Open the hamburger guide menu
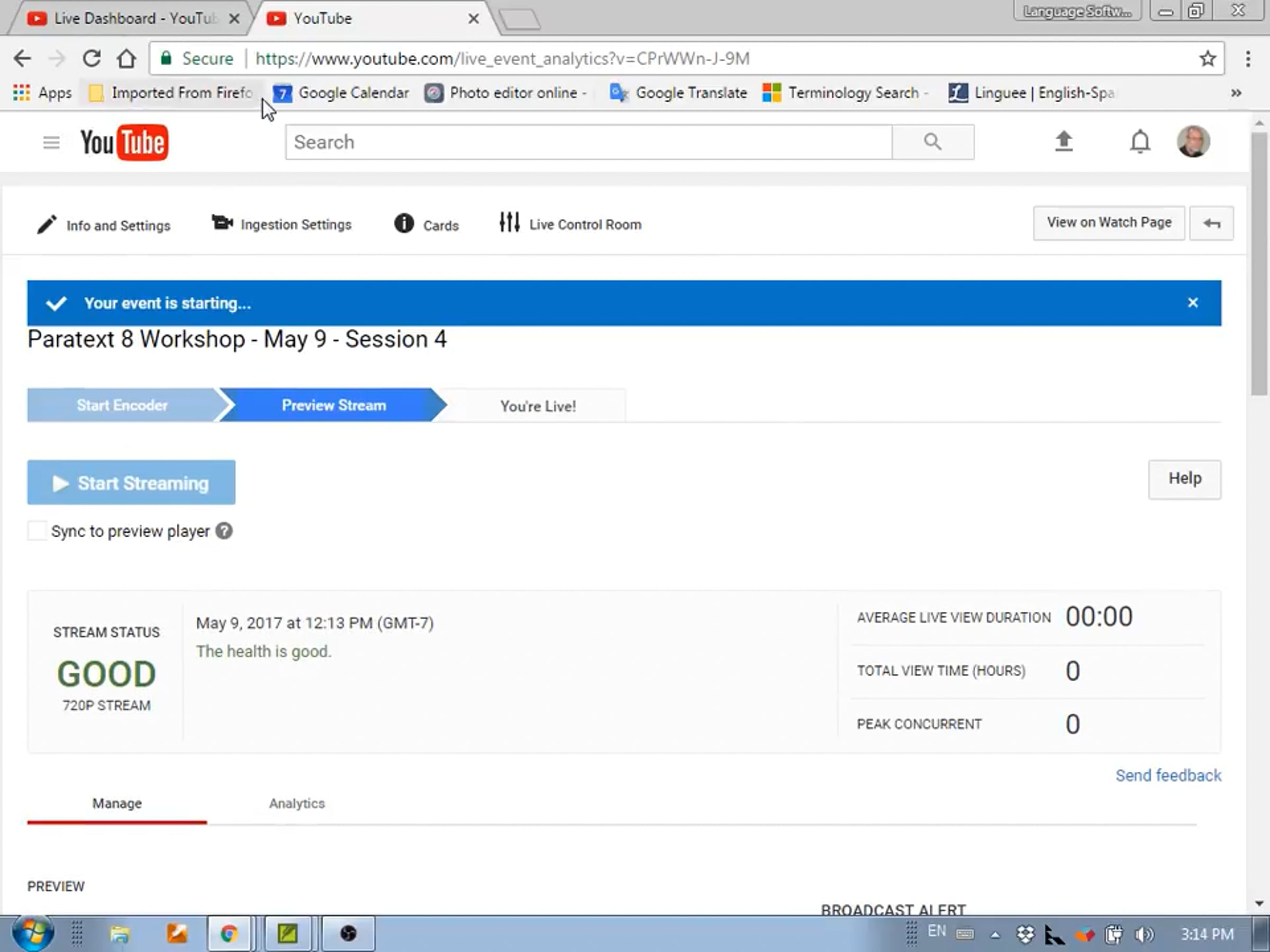This screenshot has height=952, width=1270. tap(51, 142)
